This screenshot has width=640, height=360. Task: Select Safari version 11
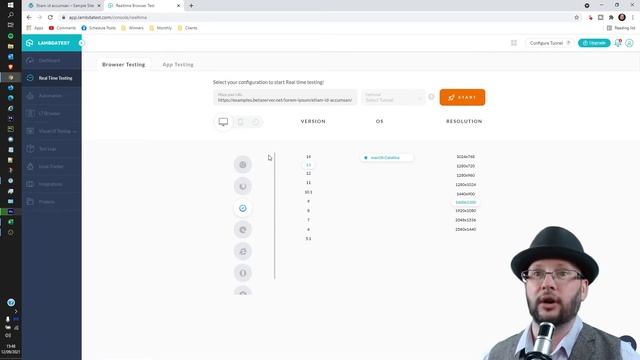309,182
